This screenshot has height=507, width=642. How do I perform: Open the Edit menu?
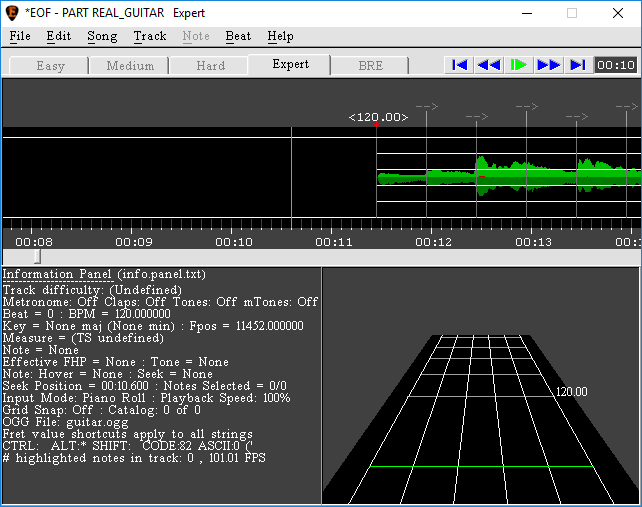(x=59, y=36)
